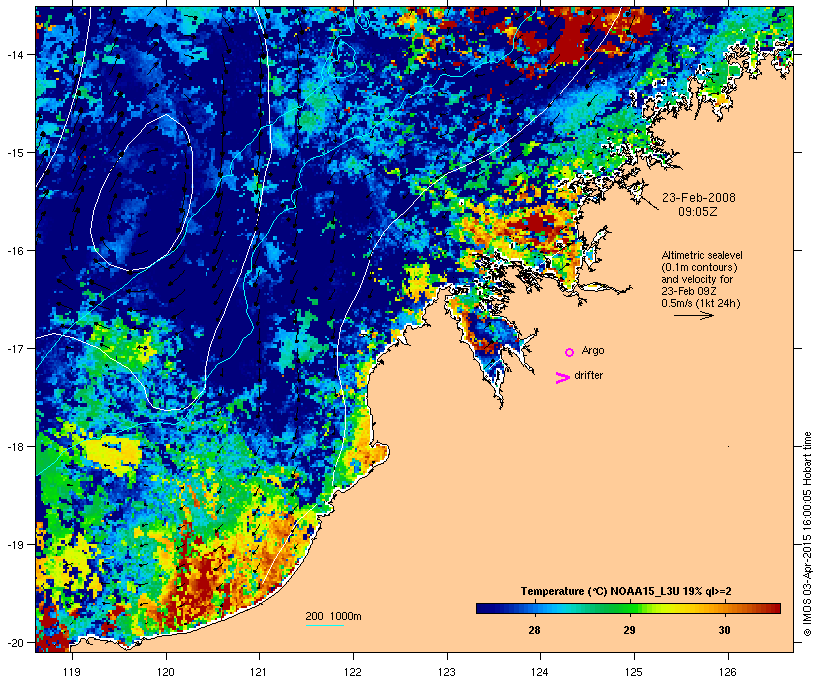Click latitude axis label '-16'
The height and width of the screenshot is (680, 820).
[x=14, y=251]
